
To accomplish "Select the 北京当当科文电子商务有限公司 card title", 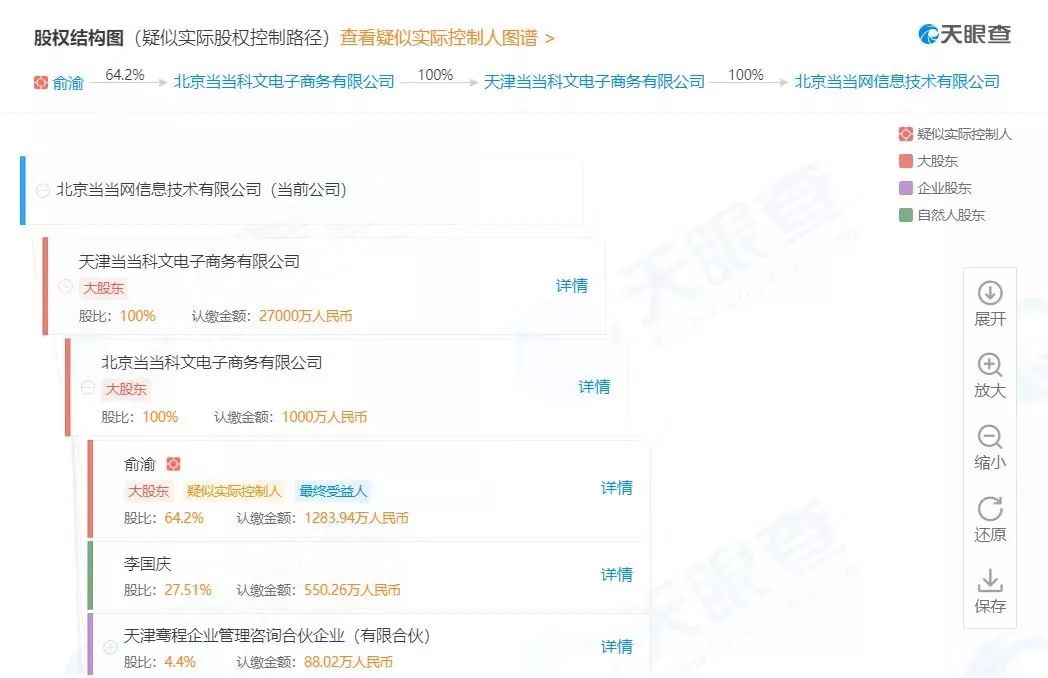I will (x=212, y=362).
